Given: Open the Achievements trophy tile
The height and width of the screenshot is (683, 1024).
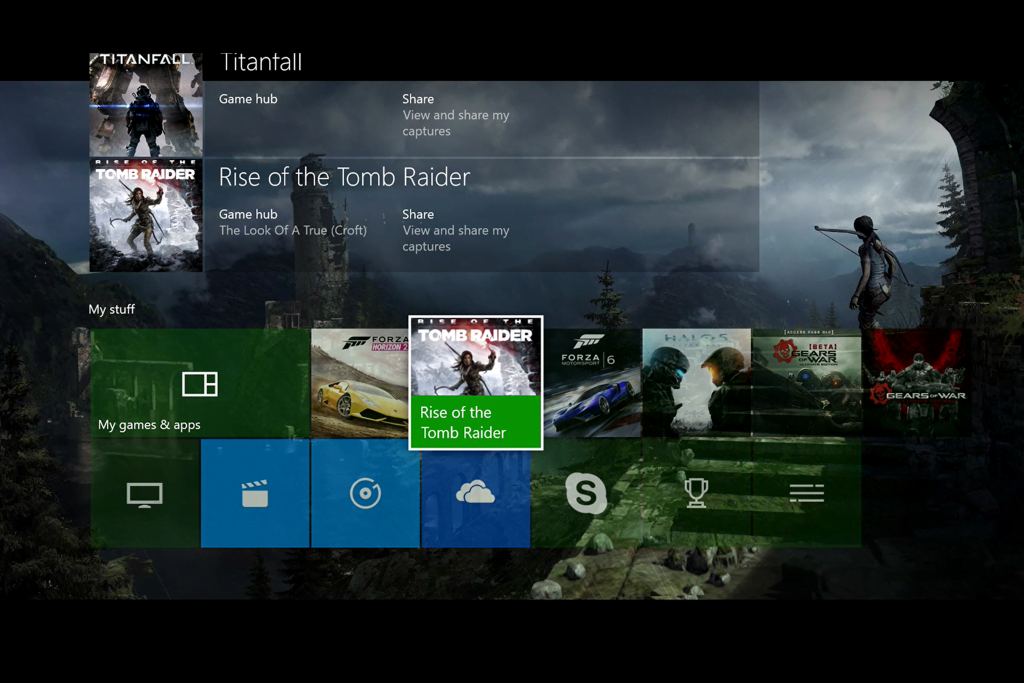Looking at the screenshot, I should click(x=696, y=493).
